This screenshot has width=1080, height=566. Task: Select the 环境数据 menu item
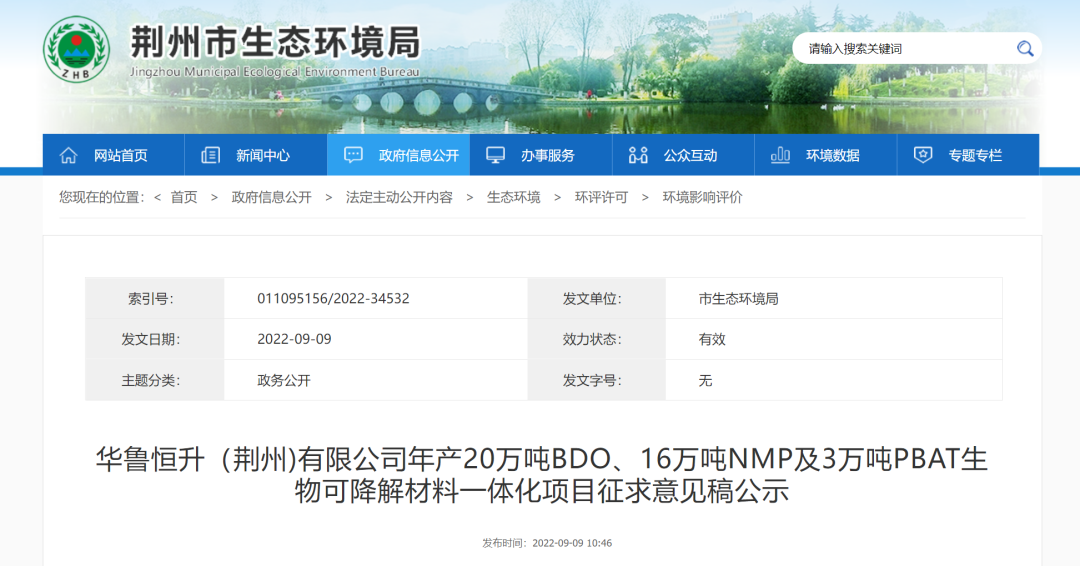[833, 155]
